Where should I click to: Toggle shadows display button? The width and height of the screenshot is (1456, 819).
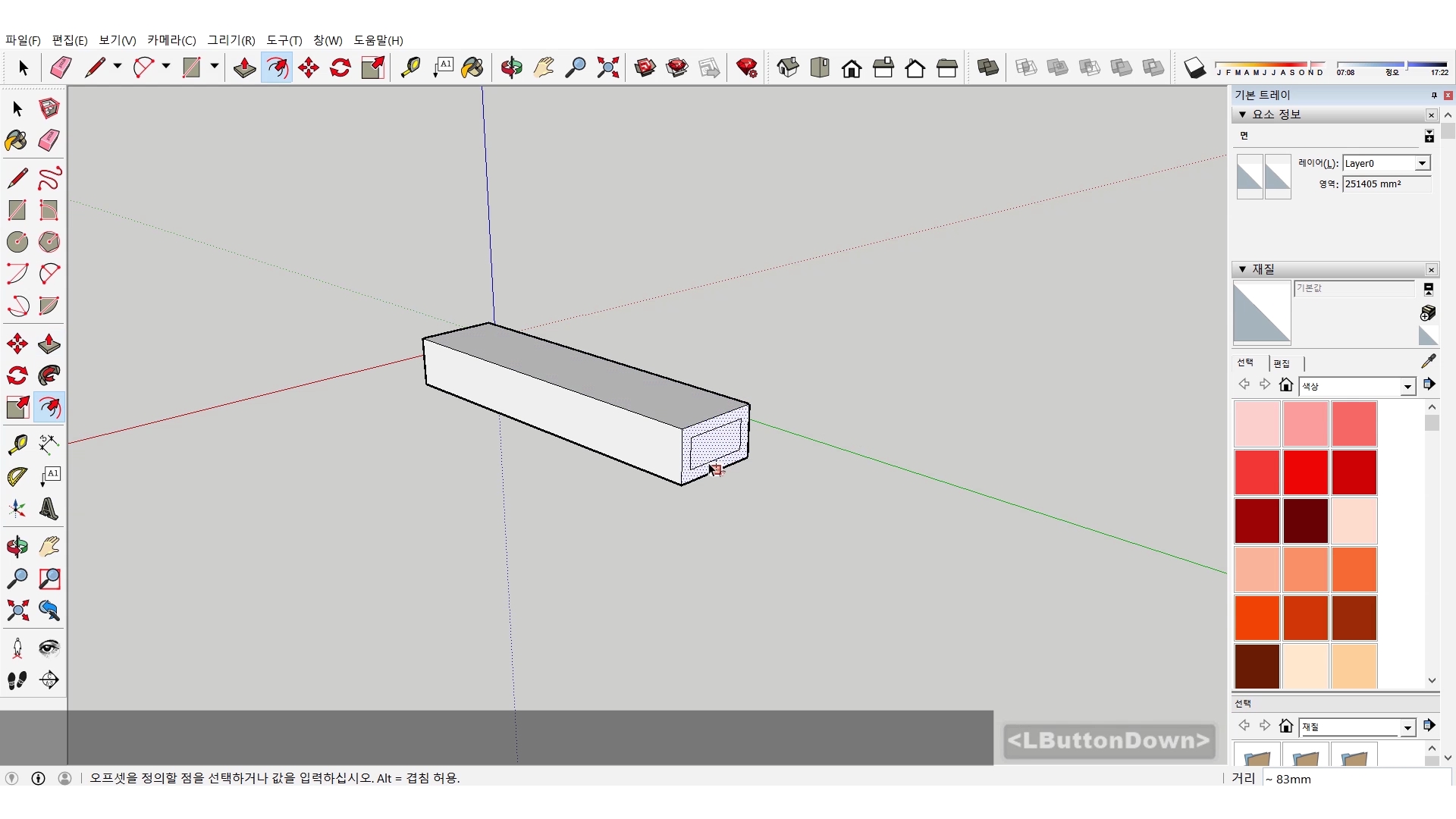(1194, 68)
